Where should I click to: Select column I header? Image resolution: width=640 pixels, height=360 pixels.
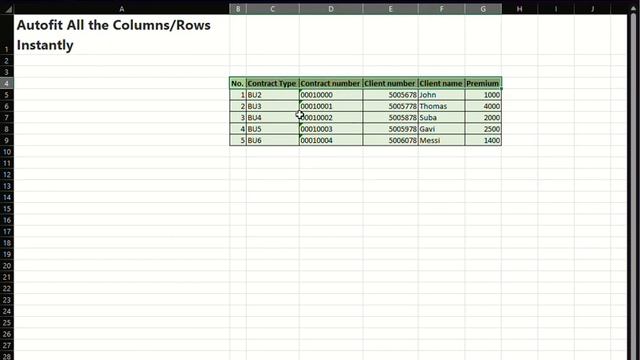tap(556, 9)
